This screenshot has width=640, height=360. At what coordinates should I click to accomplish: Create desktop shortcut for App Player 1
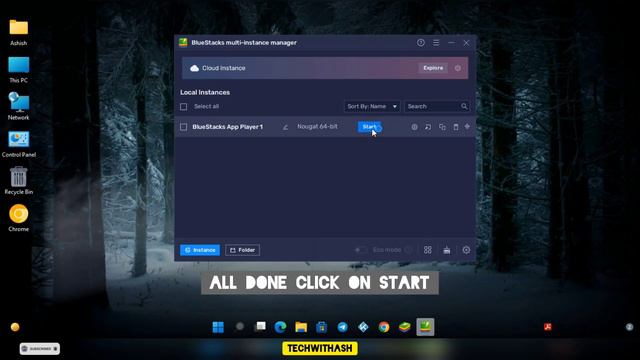click(428, 127)
